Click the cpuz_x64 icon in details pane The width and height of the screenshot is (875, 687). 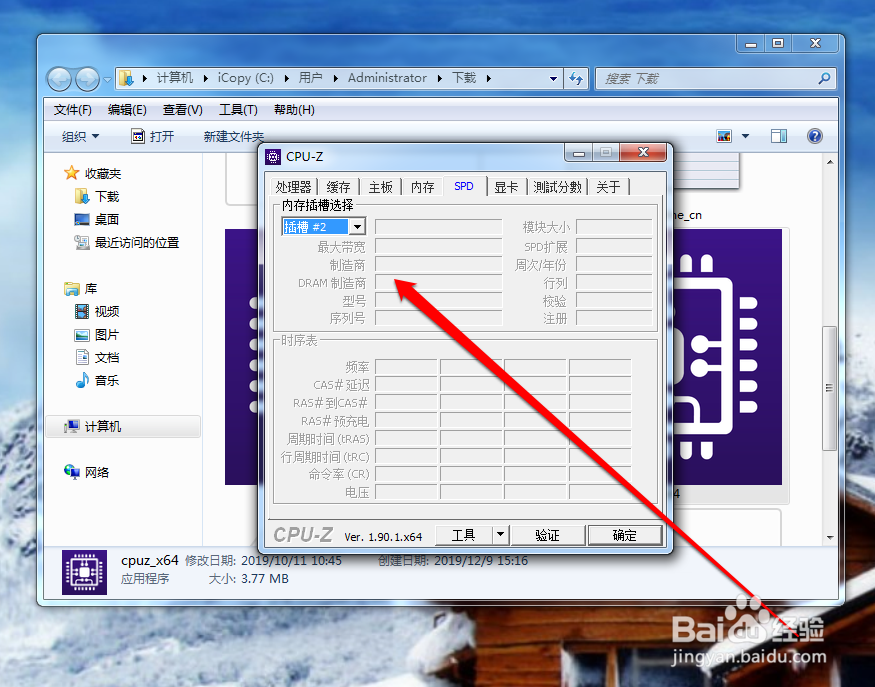click(x=84, y=572)
